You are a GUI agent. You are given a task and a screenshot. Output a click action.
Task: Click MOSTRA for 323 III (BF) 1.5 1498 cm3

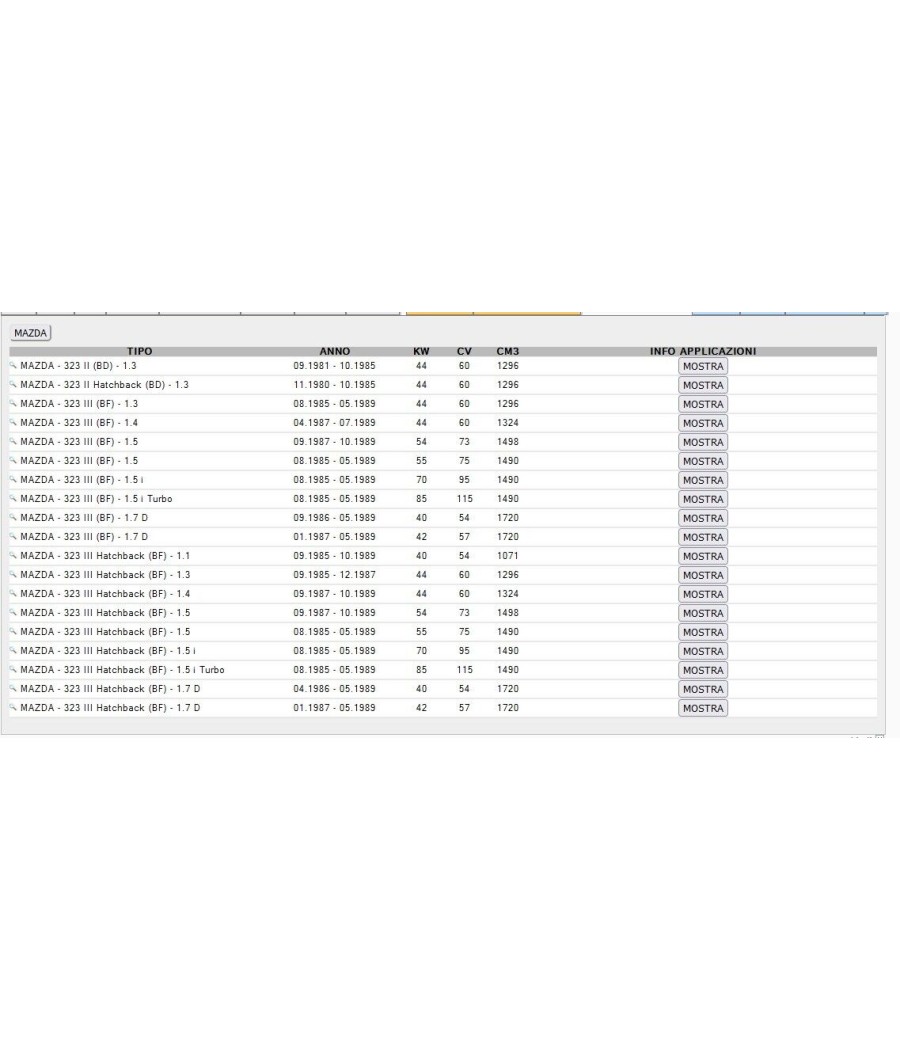(703, 442)
